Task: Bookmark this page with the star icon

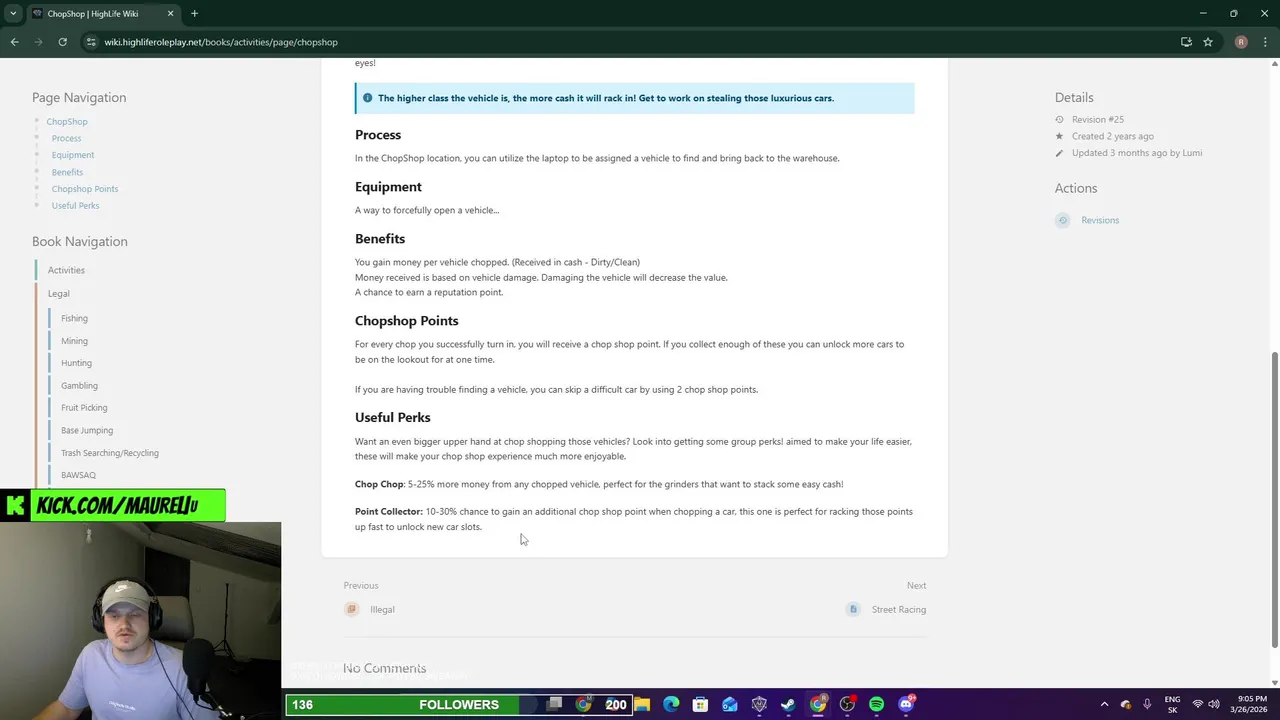Action: (x=1208, y=42)
